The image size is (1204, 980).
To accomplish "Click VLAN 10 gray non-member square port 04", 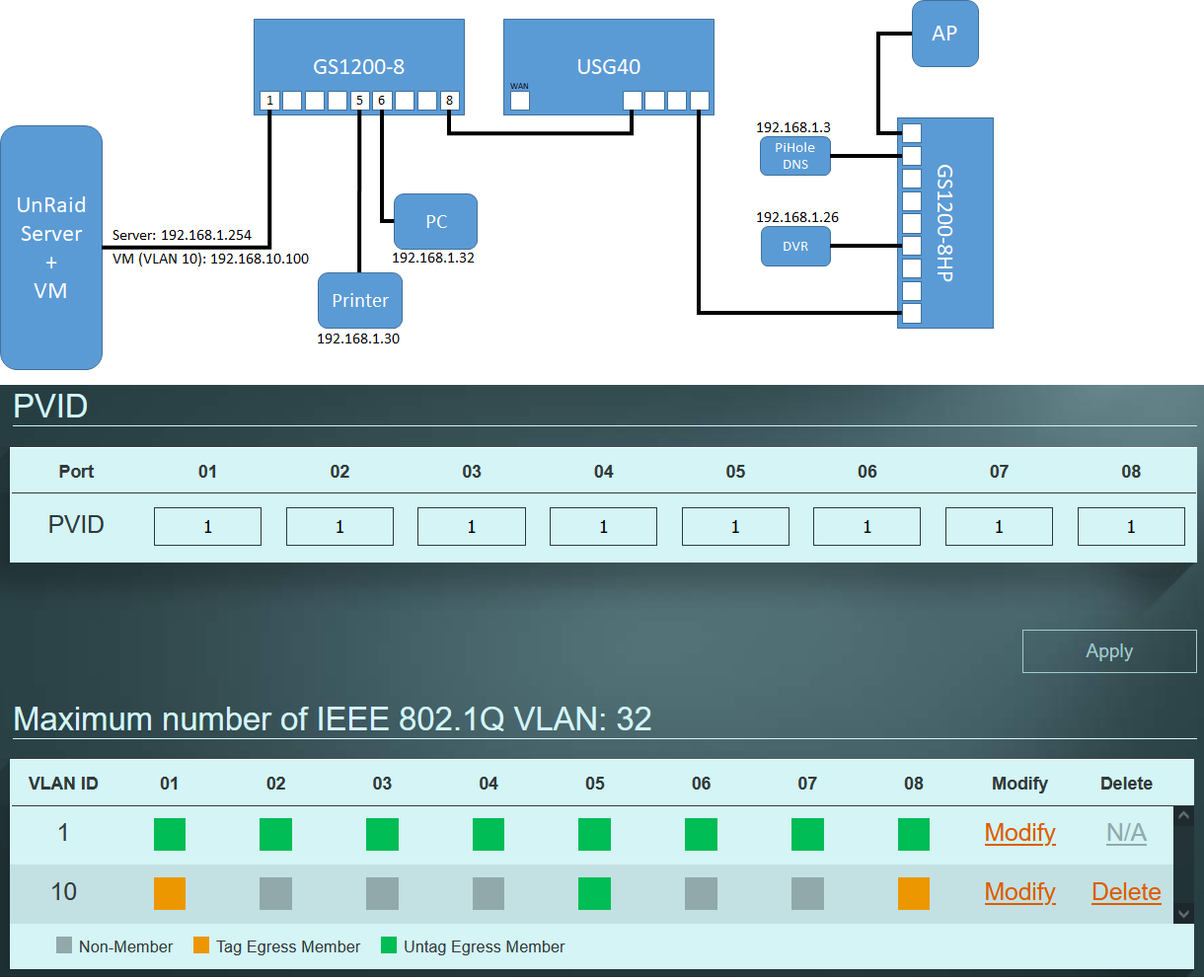I will (x=489, y=893).
